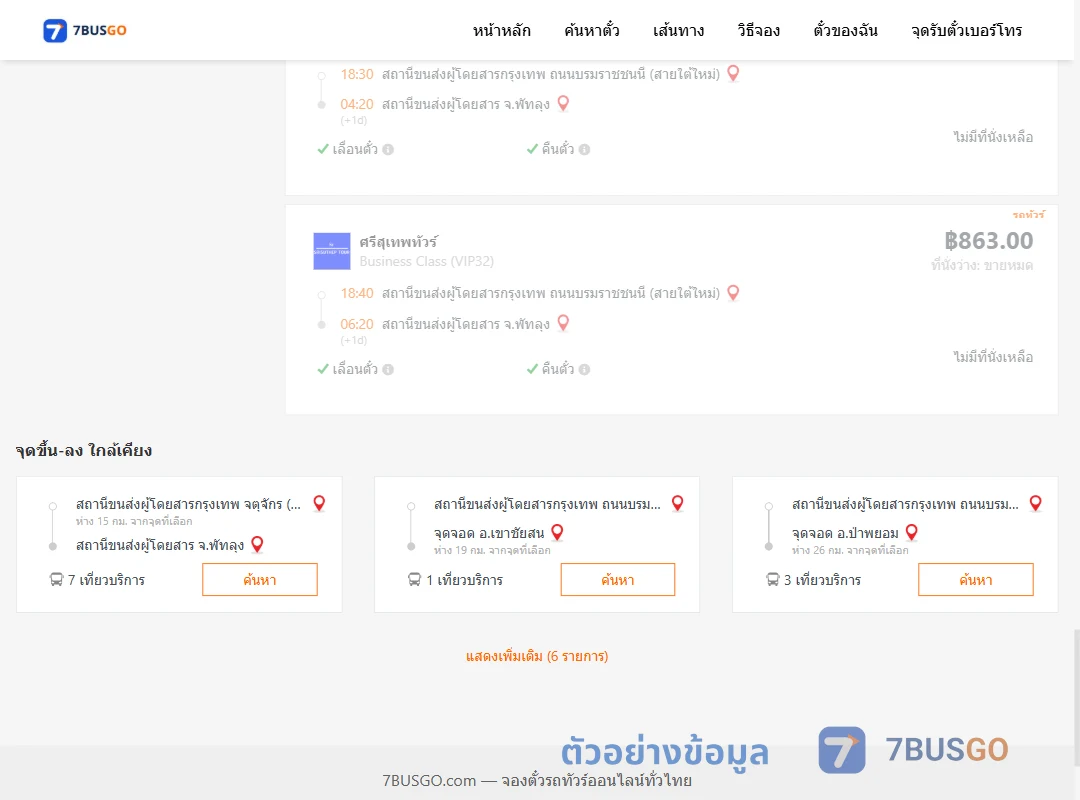Click bus icon next to 3 เที่ยวบริการ
Image resolution: width=1080 pixels, height=800 pixels.
[773, 580]
